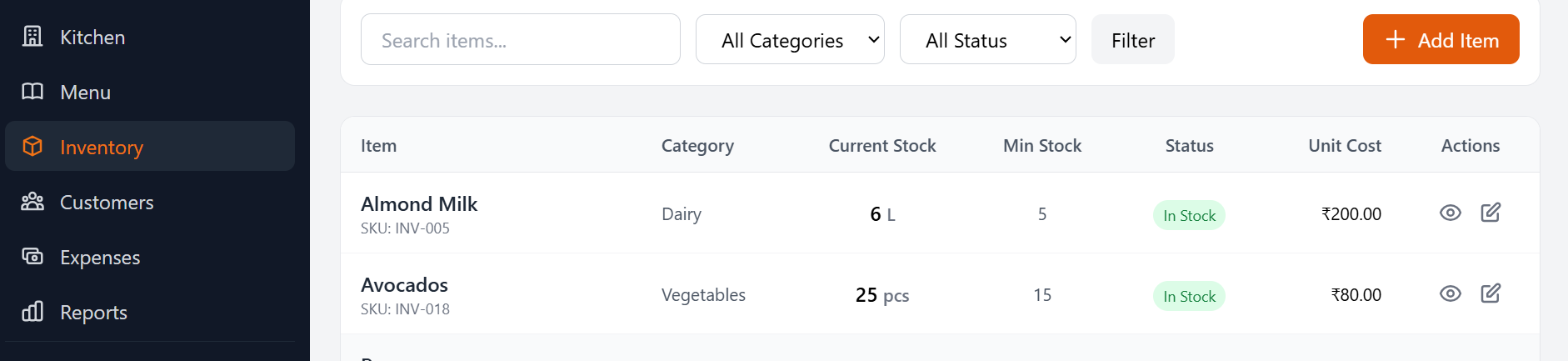Viewport: 1568px width, 361px height.
Task: Click the Expenses icon in sidebar
Action: pos(32,257)
